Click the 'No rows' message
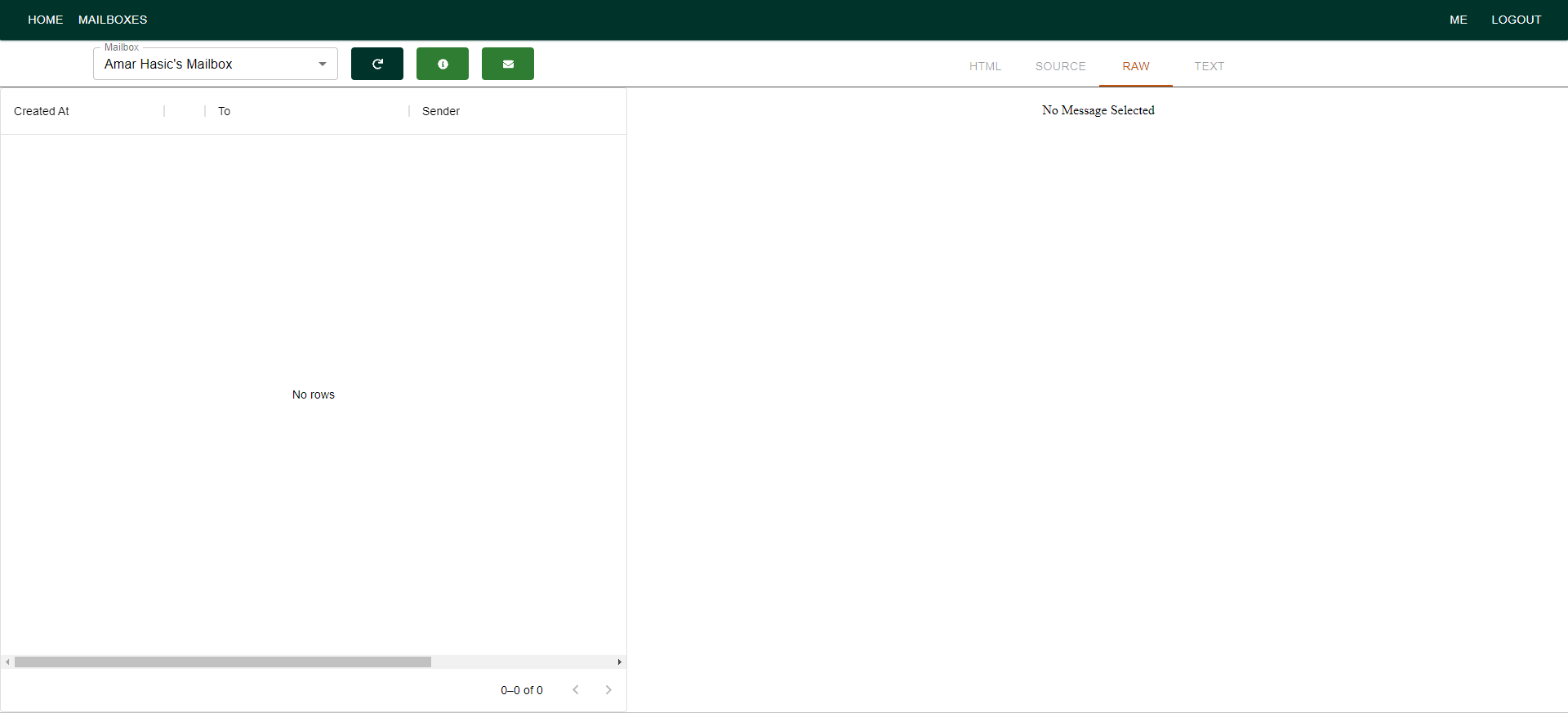Screen dimensions: 1568x713 314,394
